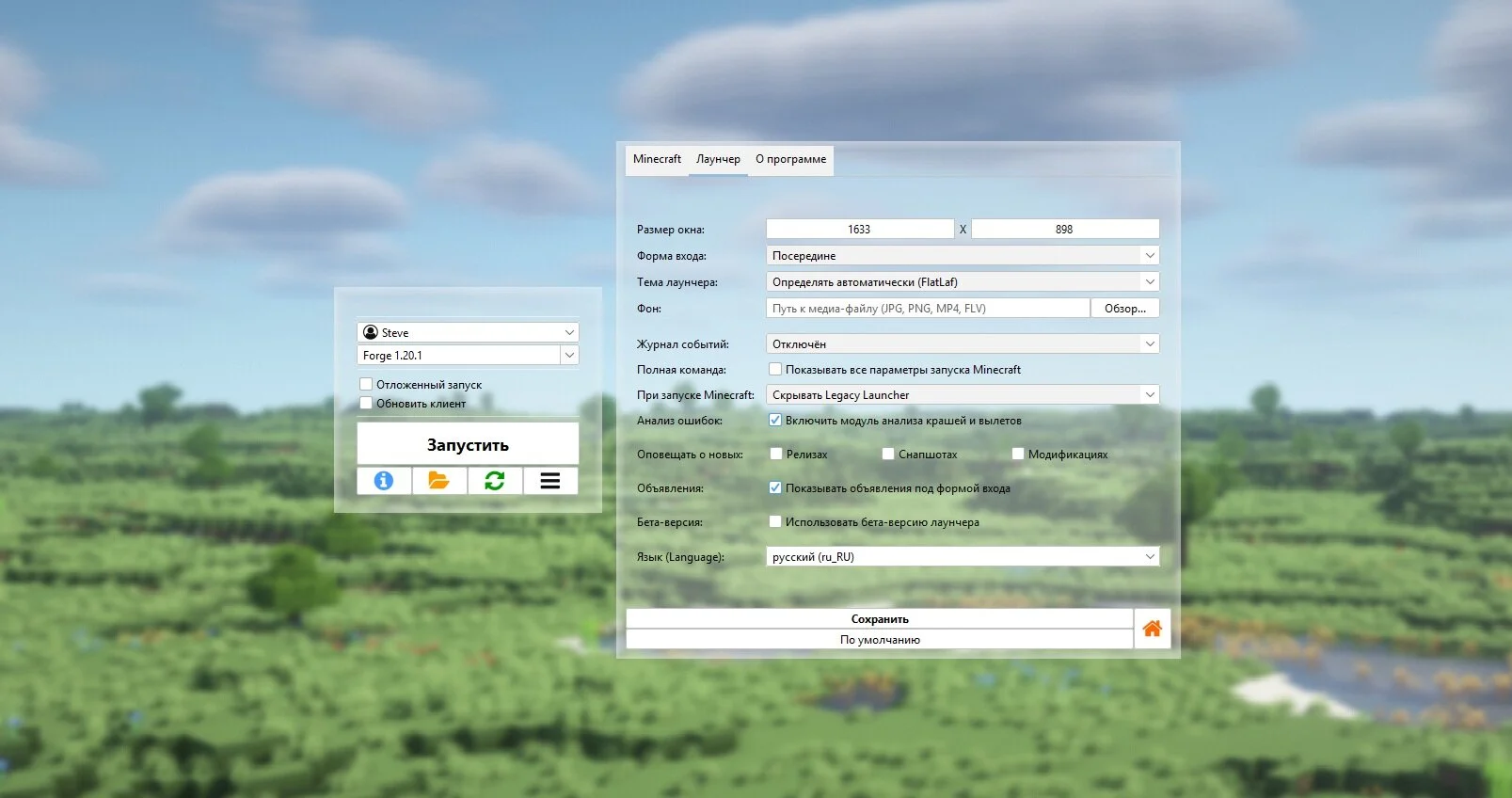The width and height of the screenshot is (1512, 798).
Task: Check Использовать бета-версию лаунчера option
Action: (775, 521)
